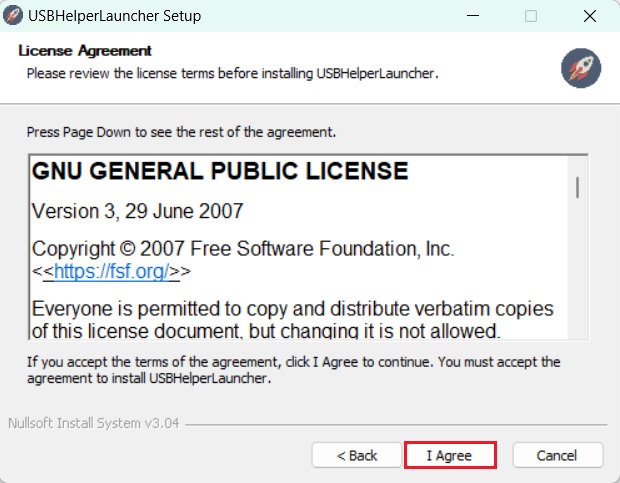The image size is (620, 483).
Task: Click the scrollbar track below the thumb
Action: tap(578, 269)
